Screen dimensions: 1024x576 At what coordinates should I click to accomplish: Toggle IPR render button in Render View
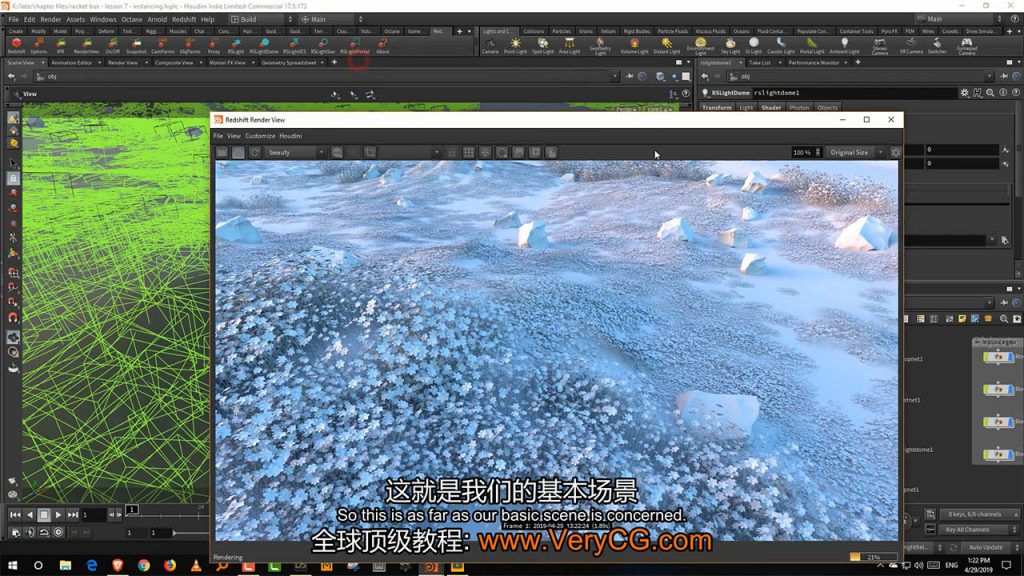point(238,152)
